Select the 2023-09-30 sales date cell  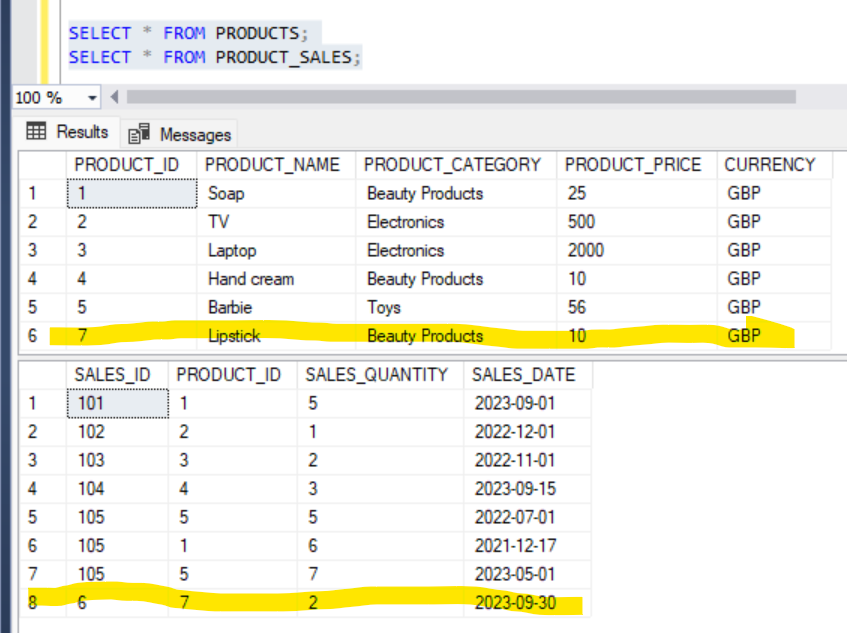point(514,605)
